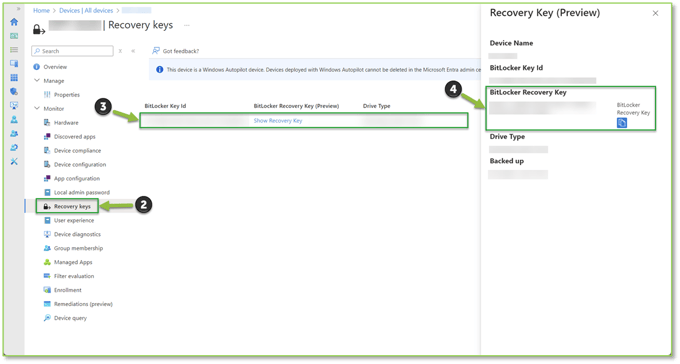Select the All services grid icon
Screen dimensions: 680x364
14,78
